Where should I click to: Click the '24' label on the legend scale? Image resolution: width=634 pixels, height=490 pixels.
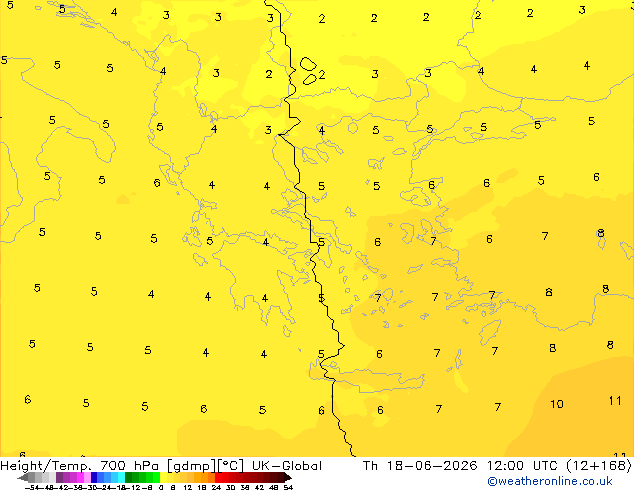(216, 487)
